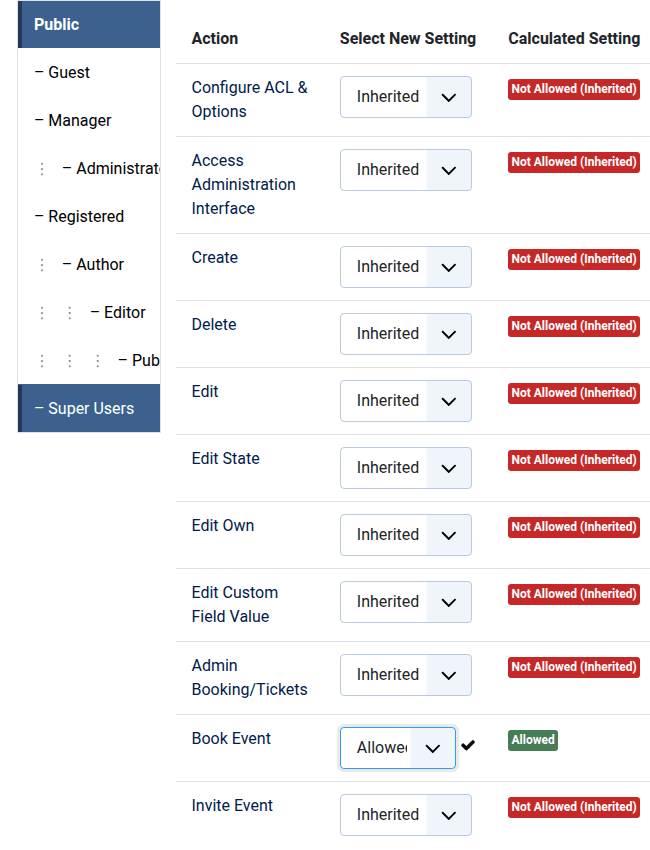This screenshot has height=850, width=650.
Task: Select the Public user group tab
Action: click(x=88, y=24)
